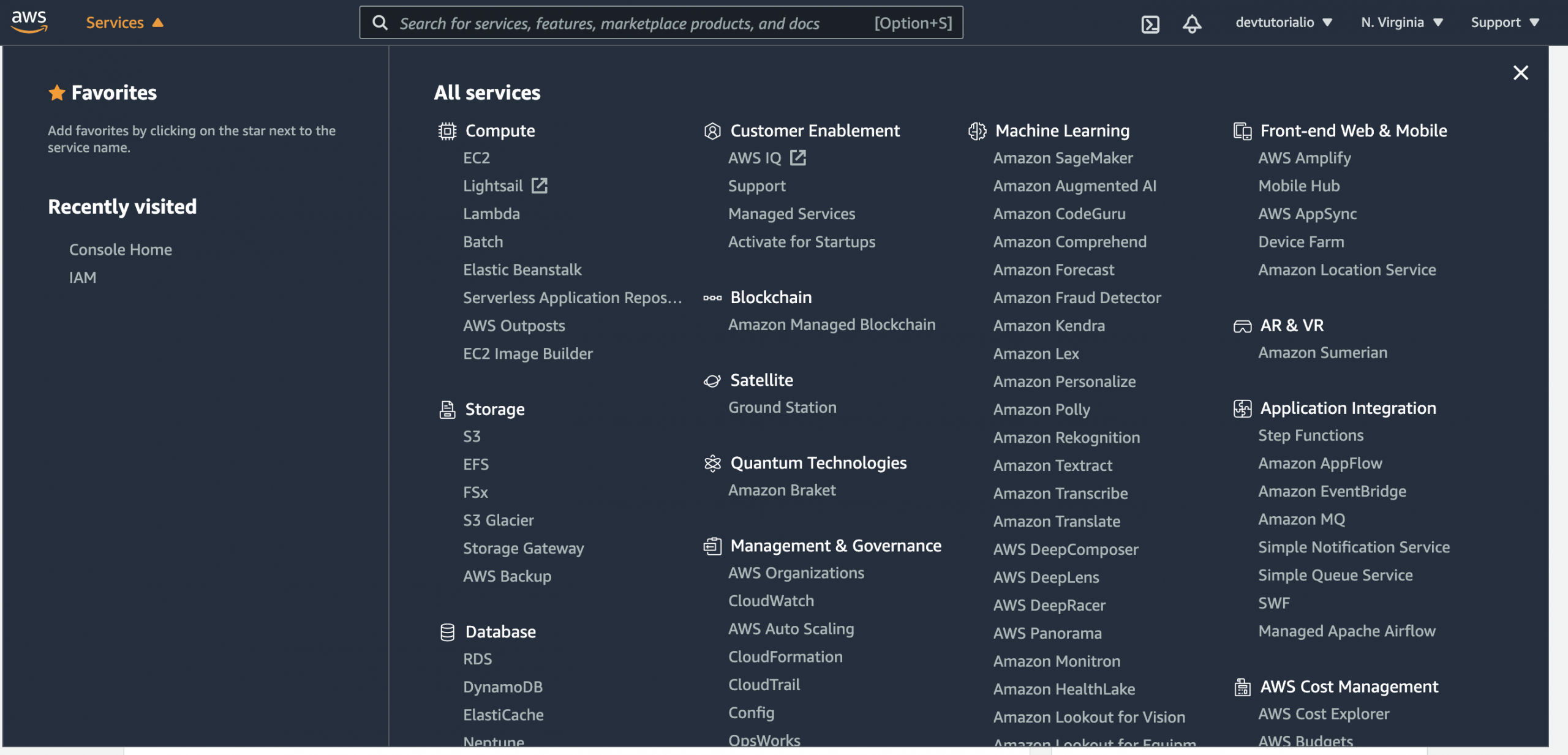Open Amazon HealthLake

pos(1064,689)
